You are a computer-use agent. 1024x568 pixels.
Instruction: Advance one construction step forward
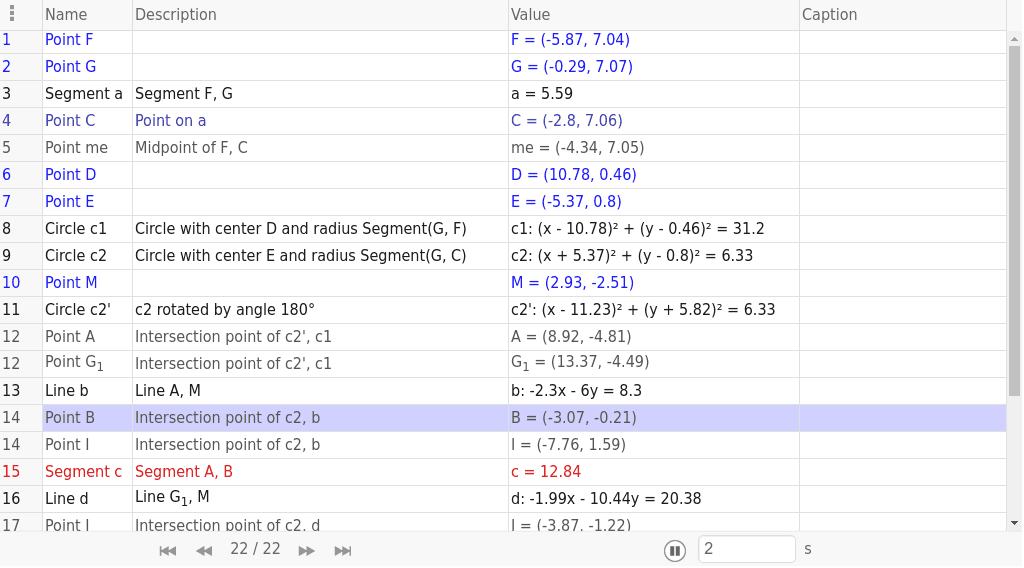[306, 551]
